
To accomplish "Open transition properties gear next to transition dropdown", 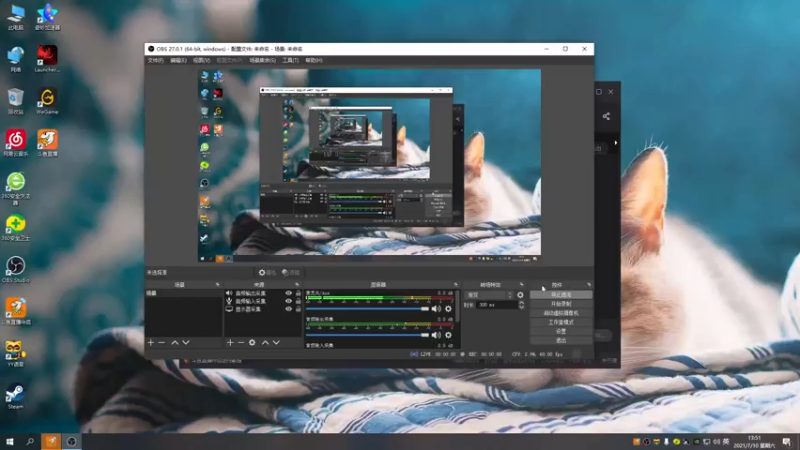I will click(x=520, y=295).
